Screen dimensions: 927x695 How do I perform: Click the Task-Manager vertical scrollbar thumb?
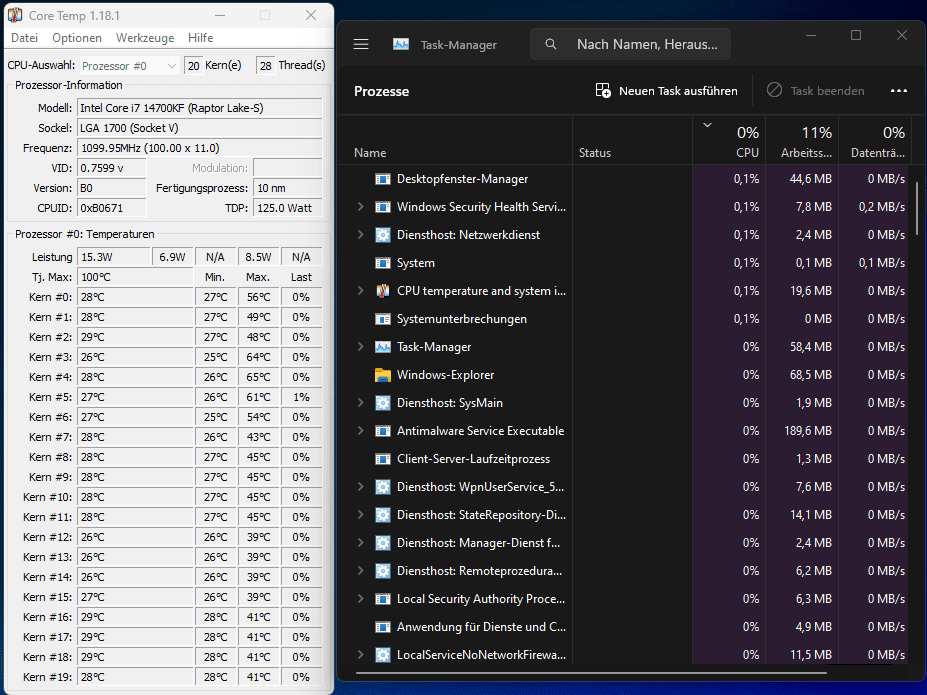pos(917,208)
